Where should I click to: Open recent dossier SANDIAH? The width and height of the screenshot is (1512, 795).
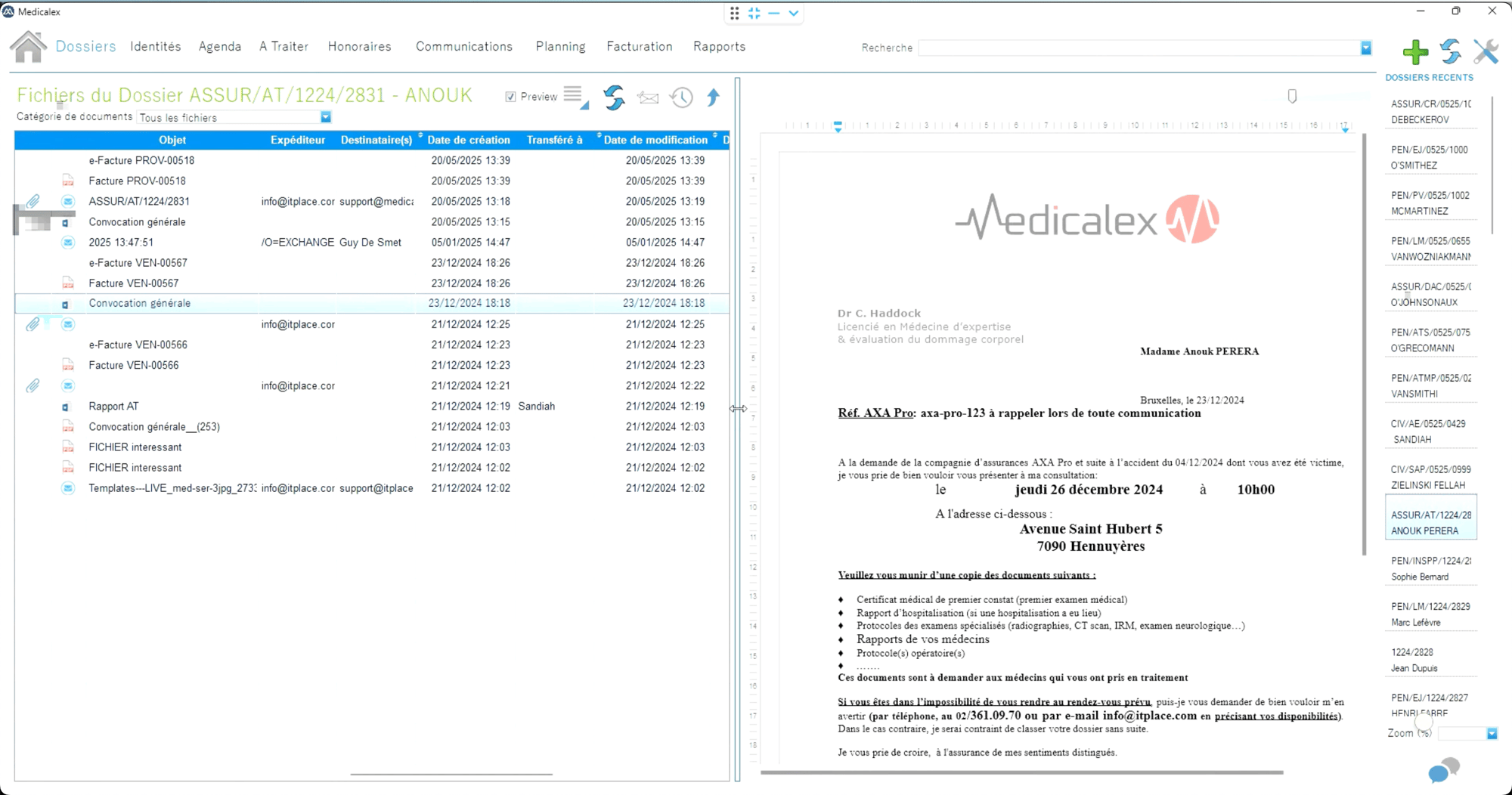click(x=1430, y=432)
